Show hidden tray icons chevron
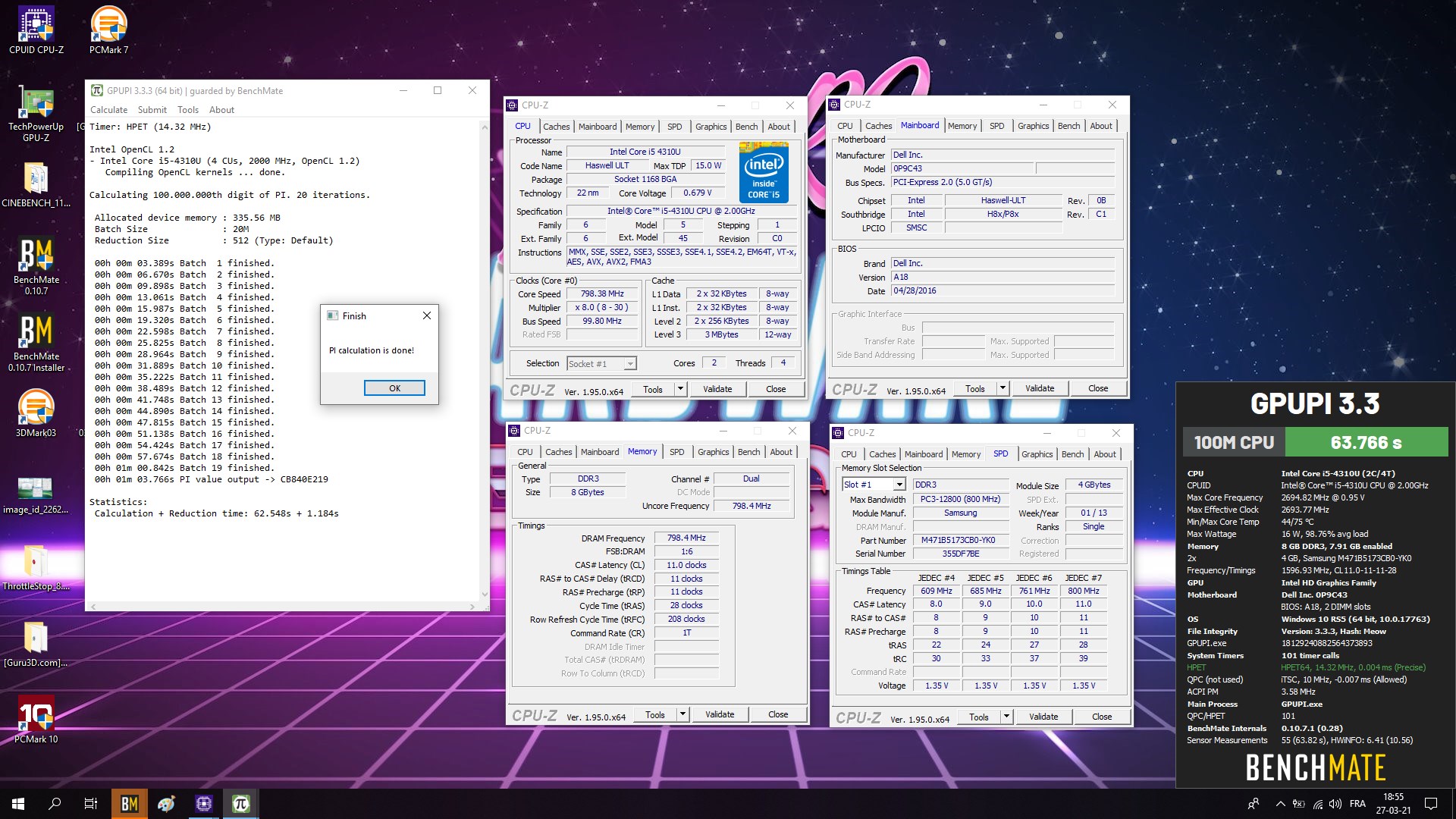 pos(1280,804)
